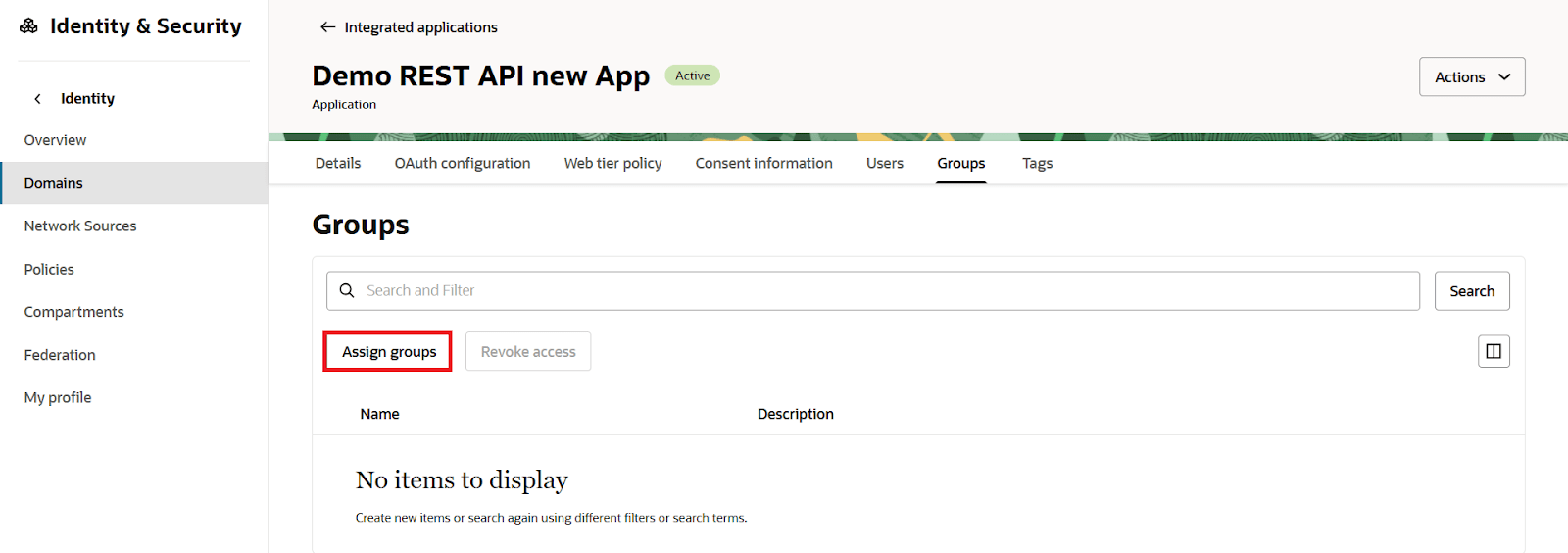Click the Active status badge
1568x553 pixels.
coord(693,75)
